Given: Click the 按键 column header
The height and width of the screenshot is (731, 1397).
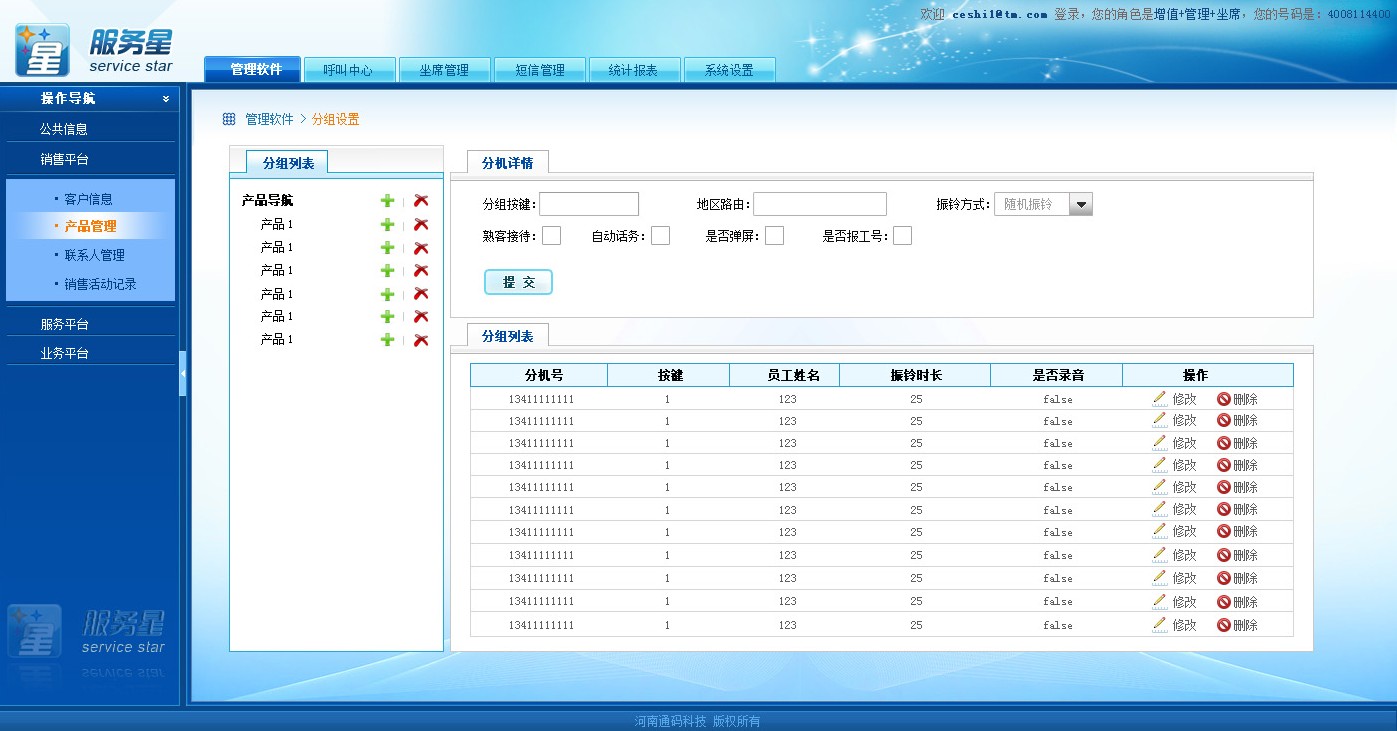Looking at the screenshot, I should (x=669, y=375).
